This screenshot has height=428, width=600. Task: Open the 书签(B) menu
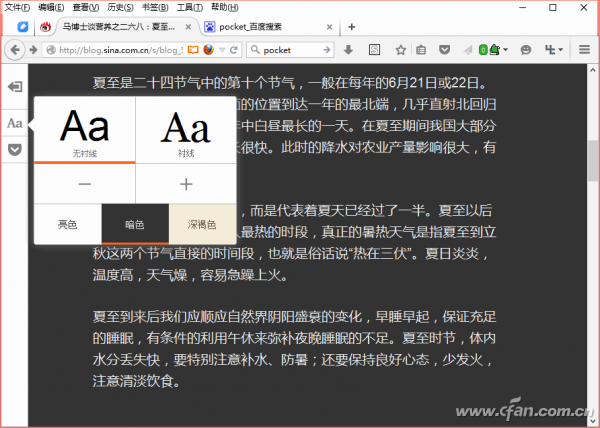155,7
